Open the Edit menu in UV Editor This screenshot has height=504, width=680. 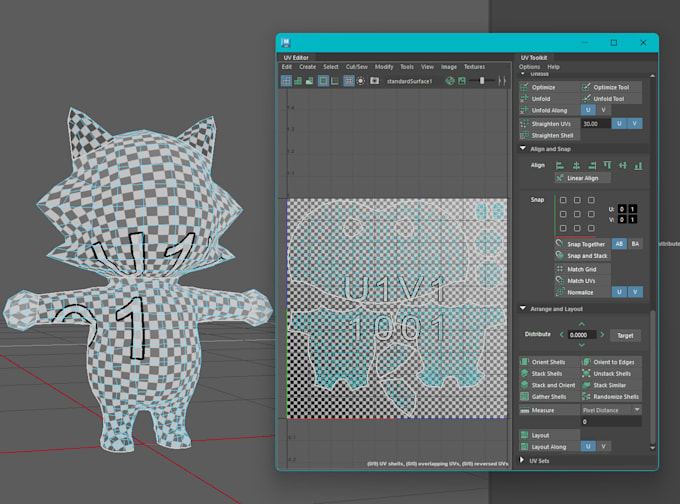287,67
